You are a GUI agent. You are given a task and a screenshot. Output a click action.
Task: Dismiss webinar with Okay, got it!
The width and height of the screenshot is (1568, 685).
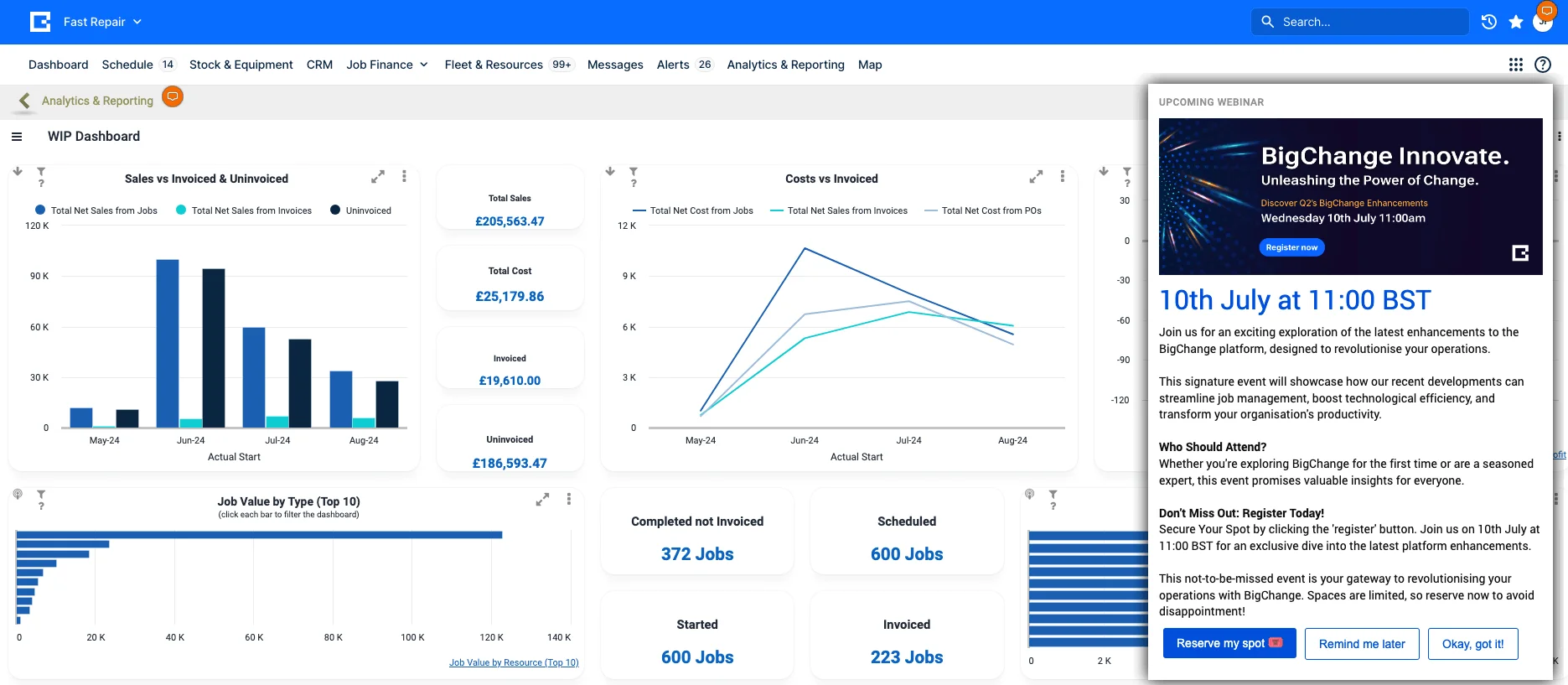coord(1472,644)
